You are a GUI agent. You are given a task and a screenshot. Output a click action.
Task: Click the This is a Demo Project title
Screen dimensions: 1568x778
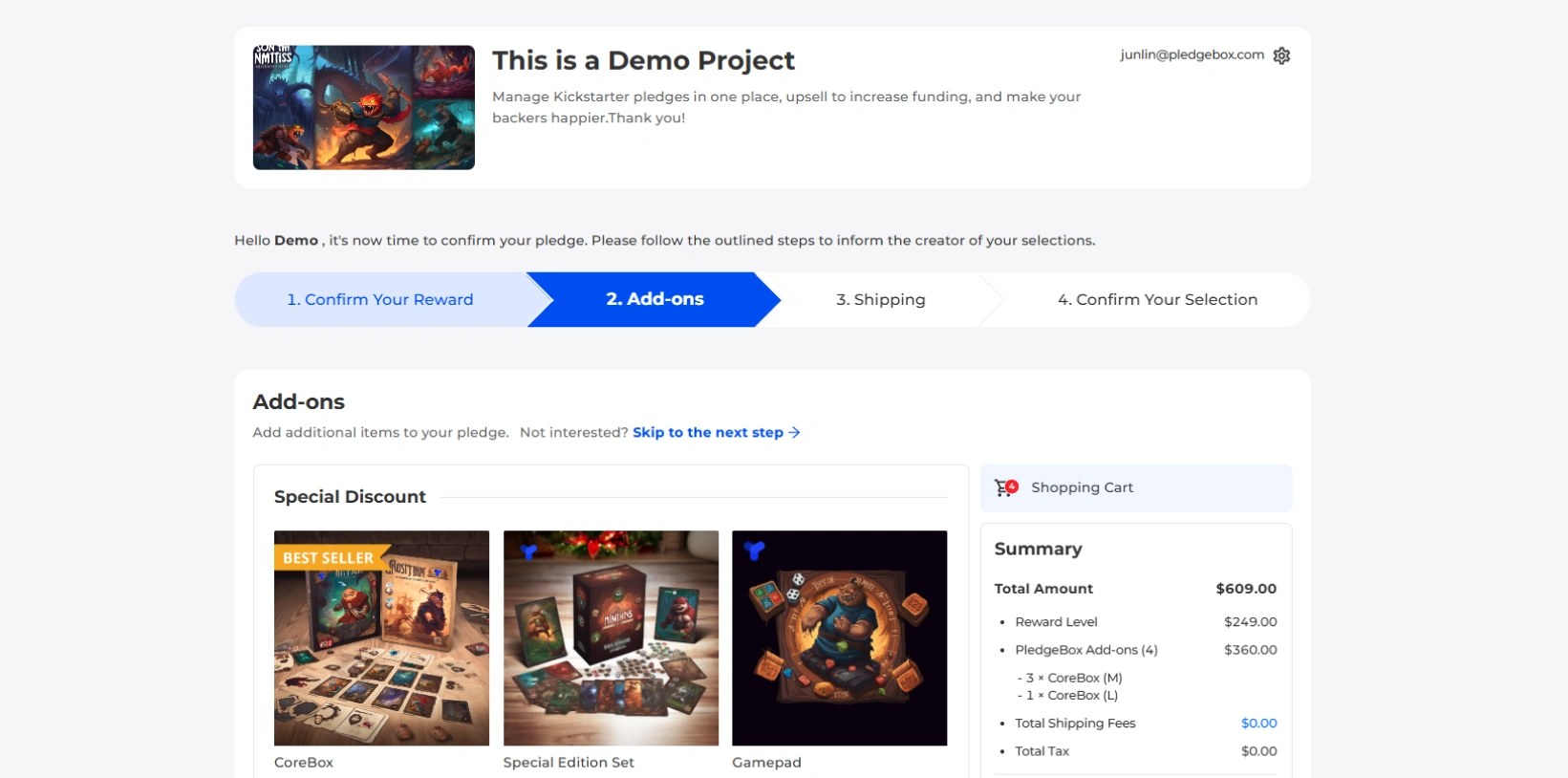tap(643, 61)
